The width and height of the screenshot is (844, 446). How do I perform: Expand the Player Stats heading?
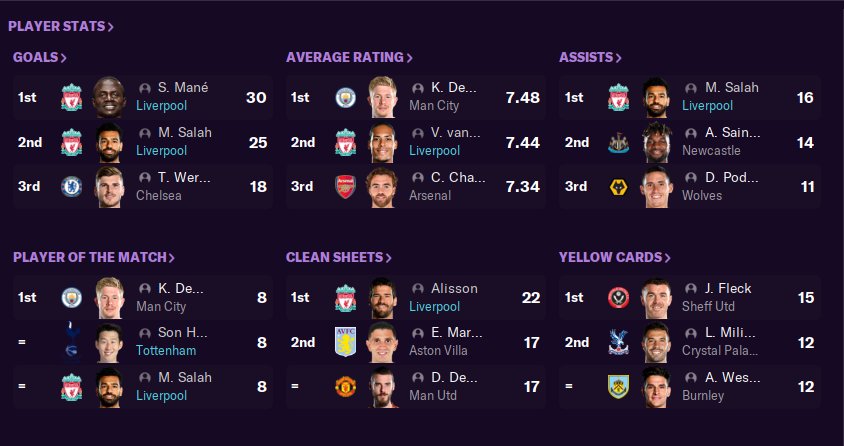(60, 26)
